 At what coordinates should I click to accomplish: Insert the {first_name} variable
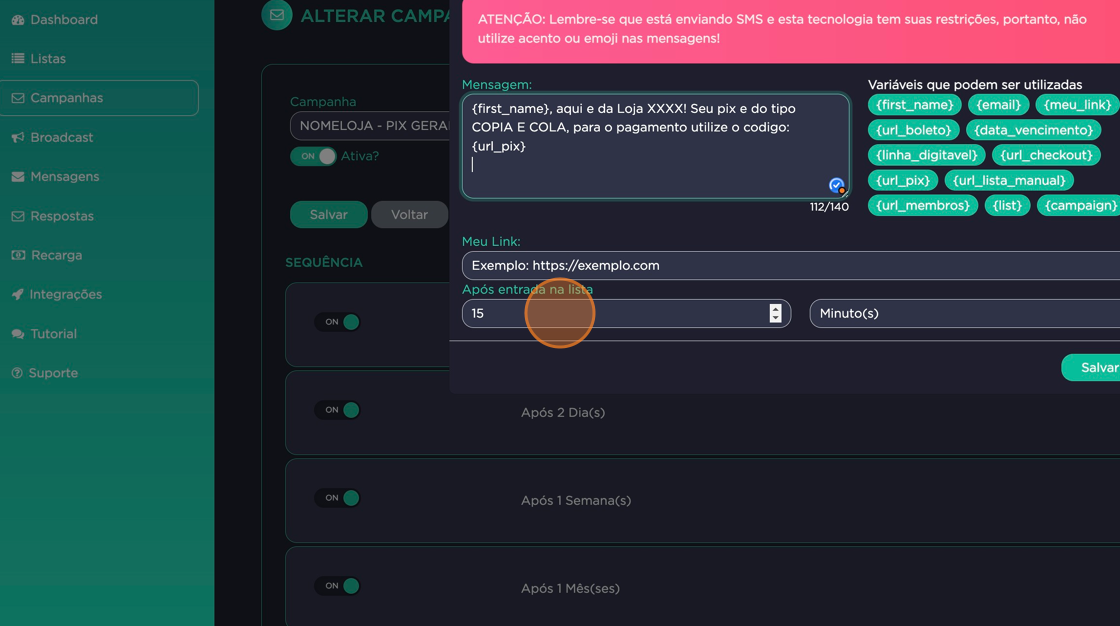(914, 105)
